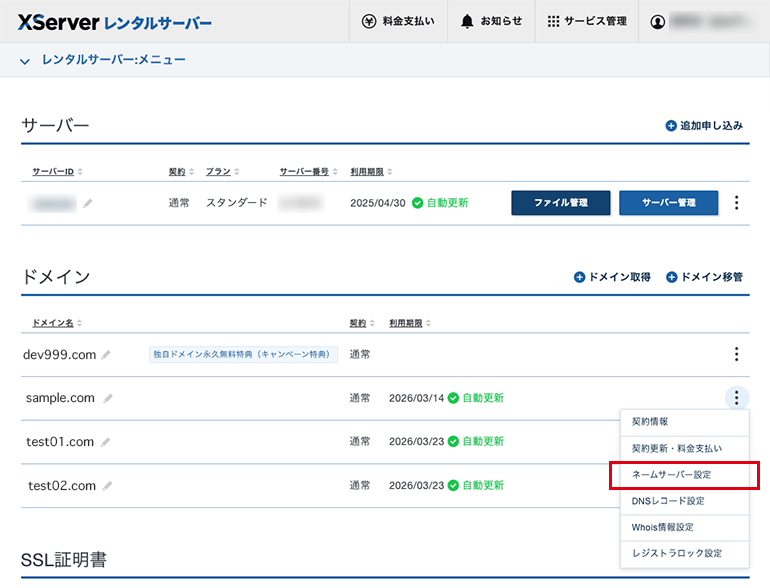Click the スタンダード plan text
The width and height of the screenshot is (770, 588).
pyautogui.click(x=237, y=203)
